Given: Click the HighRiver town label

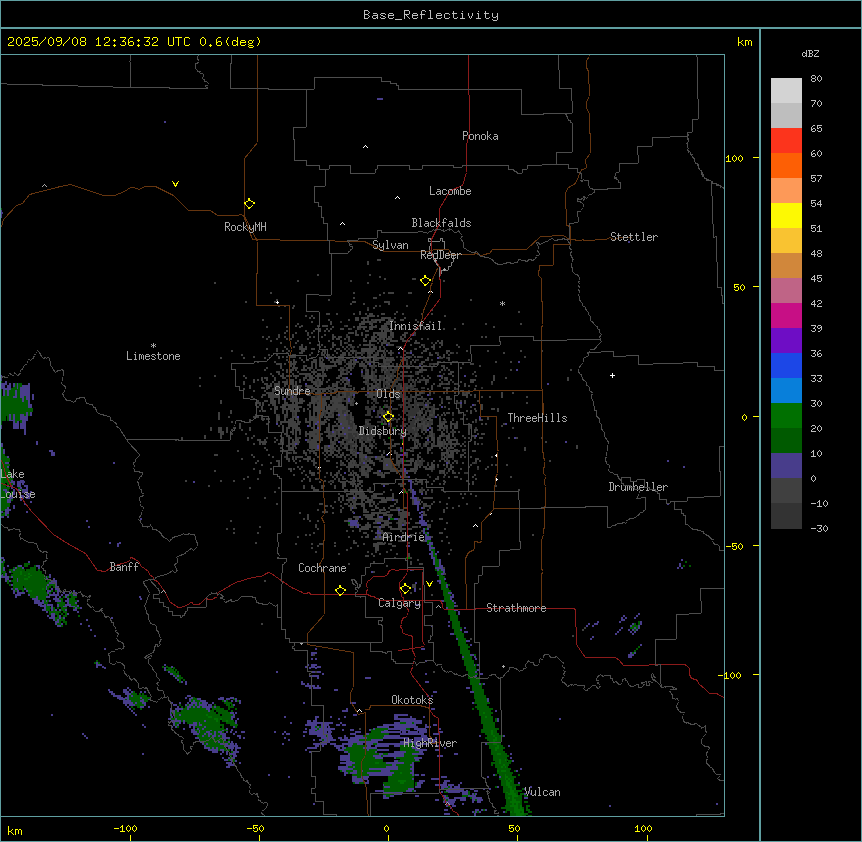Looking at the screenshot, I should pos(430,743).
